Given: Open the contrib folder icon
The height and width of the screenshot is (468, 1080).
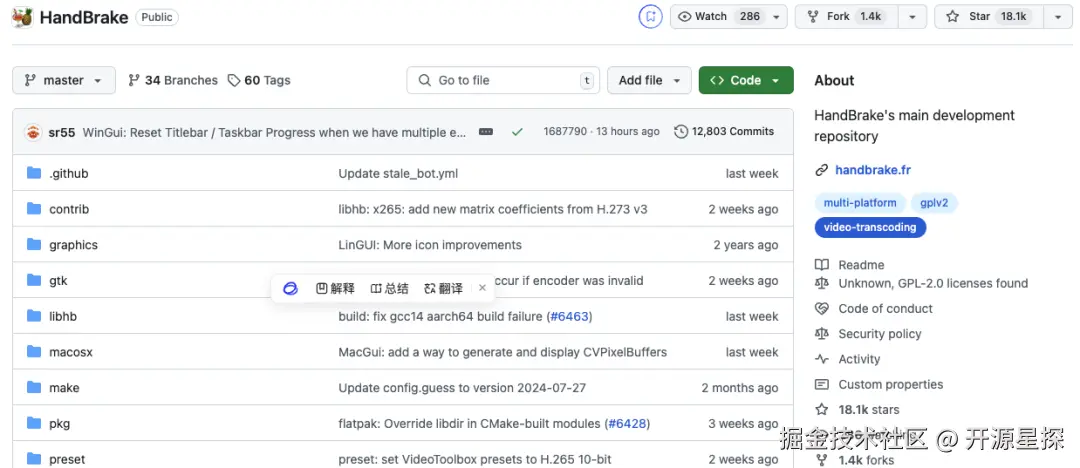Looking at the screenshot, I should pyautogui.click(x=34, y=209).
